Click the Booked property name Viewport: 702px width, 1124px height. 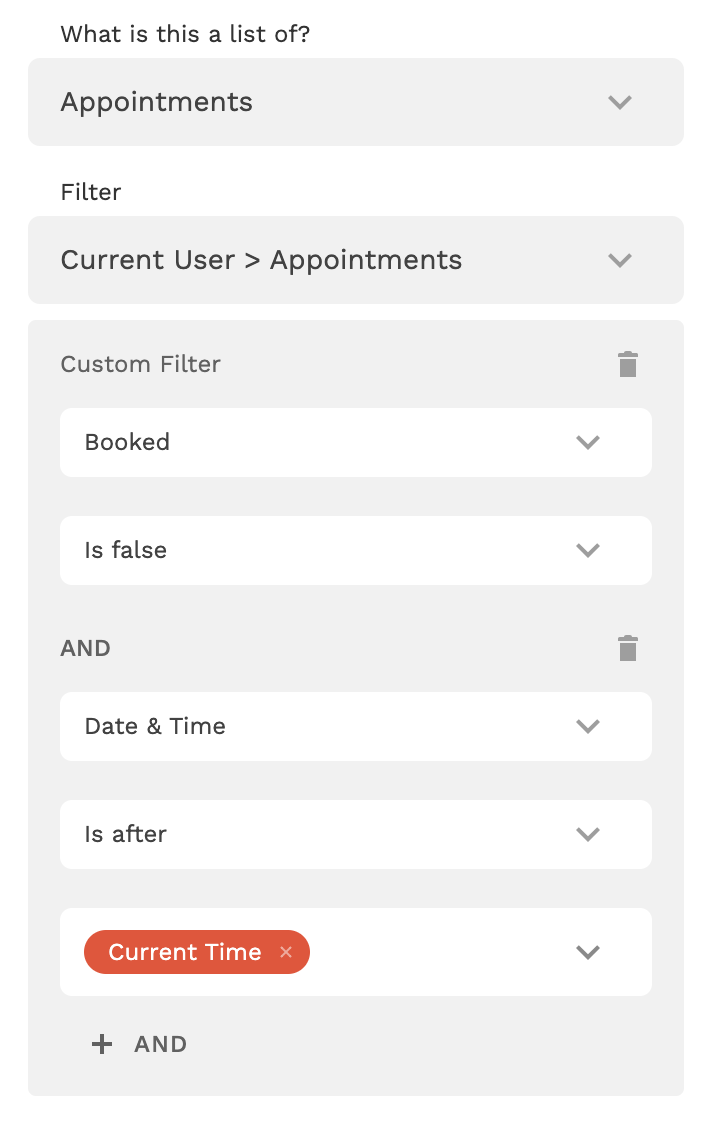pyautogui.click(x=127, y=442)
